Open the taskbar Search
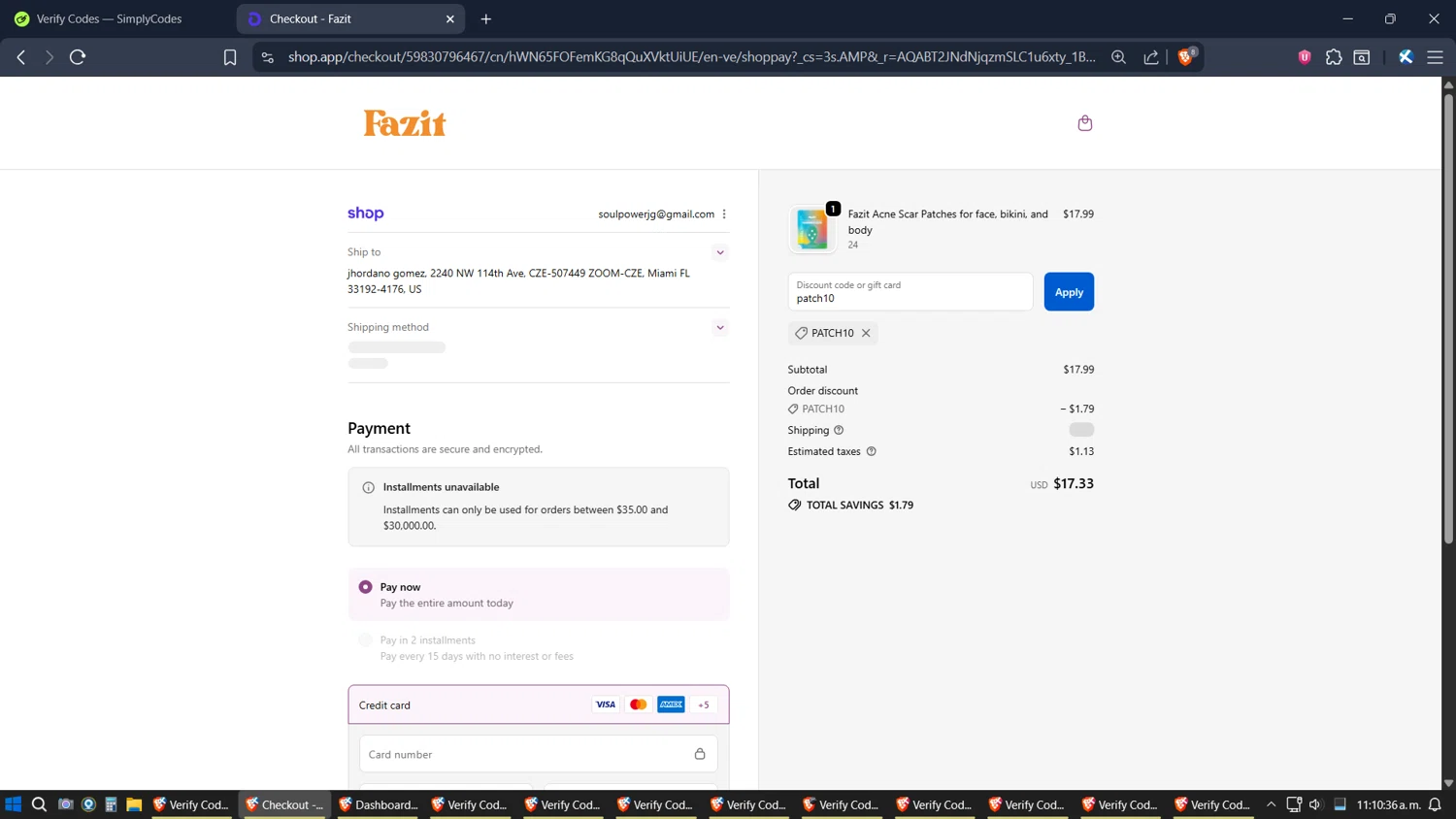Viewport: 1456px width, 819px height. coord(39,804)
